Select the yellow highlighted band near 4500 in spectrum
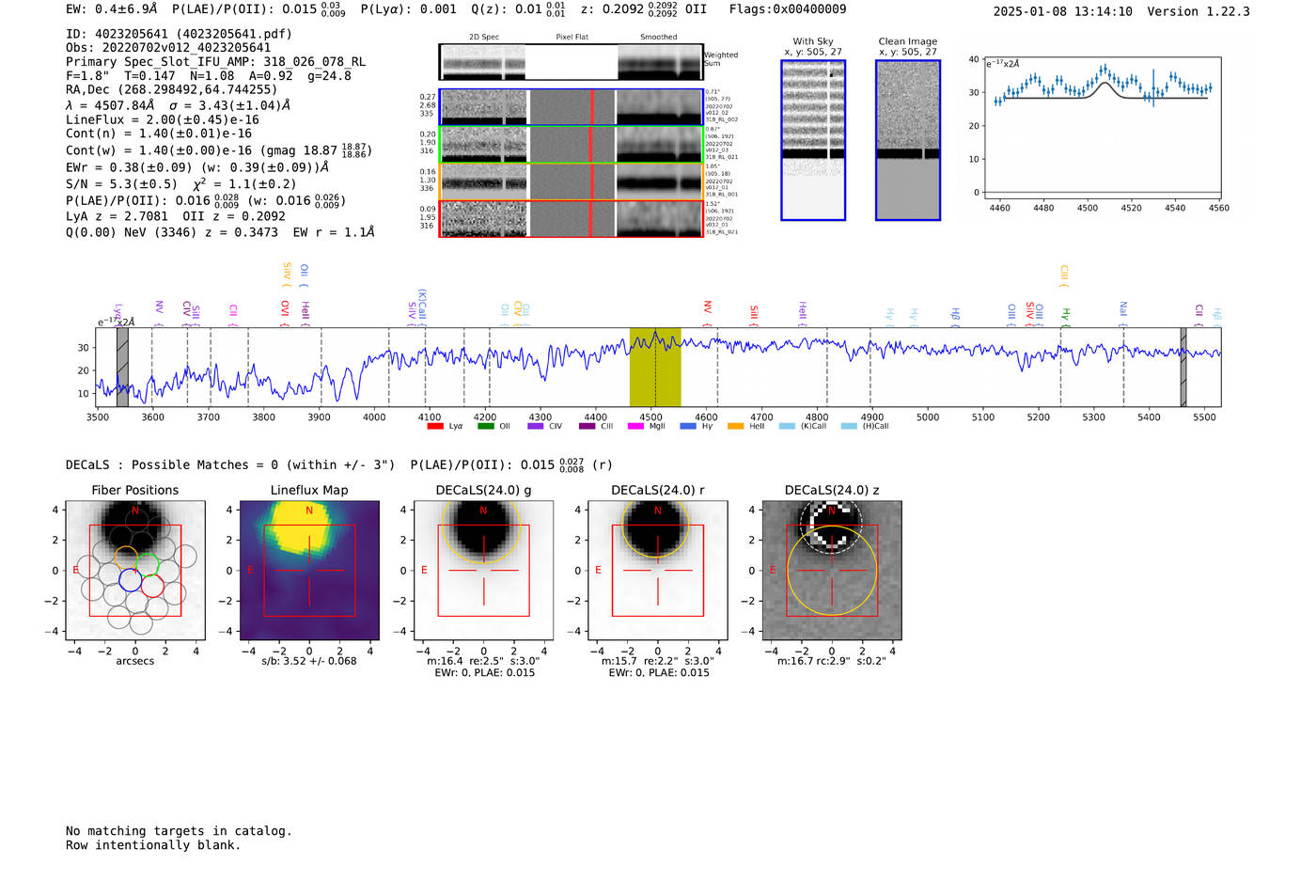The image size is (1316, 896). [655, 367]
